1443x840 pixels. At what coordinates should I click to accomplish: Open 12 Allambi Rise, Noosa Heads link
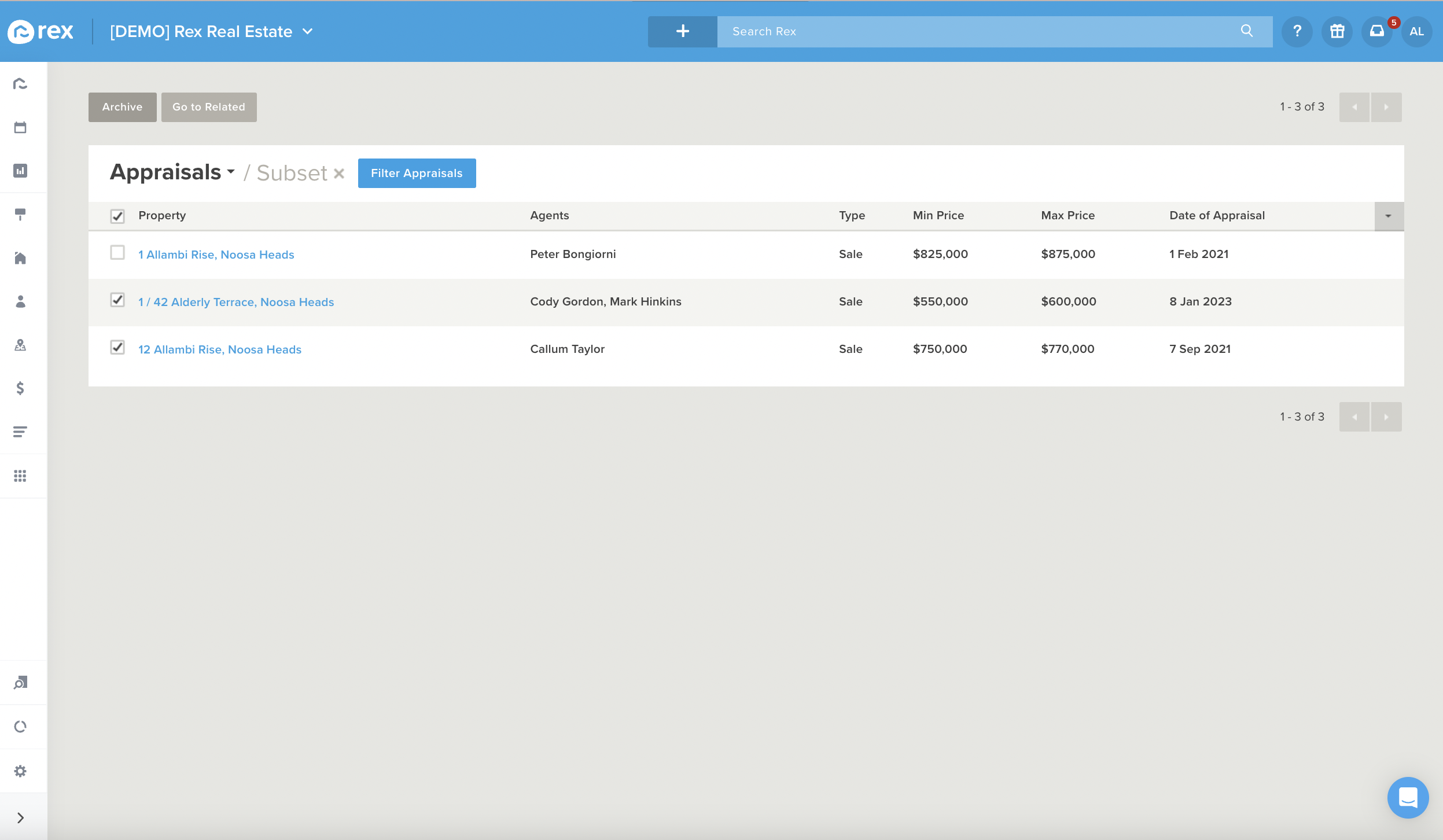tap(220, 349)
